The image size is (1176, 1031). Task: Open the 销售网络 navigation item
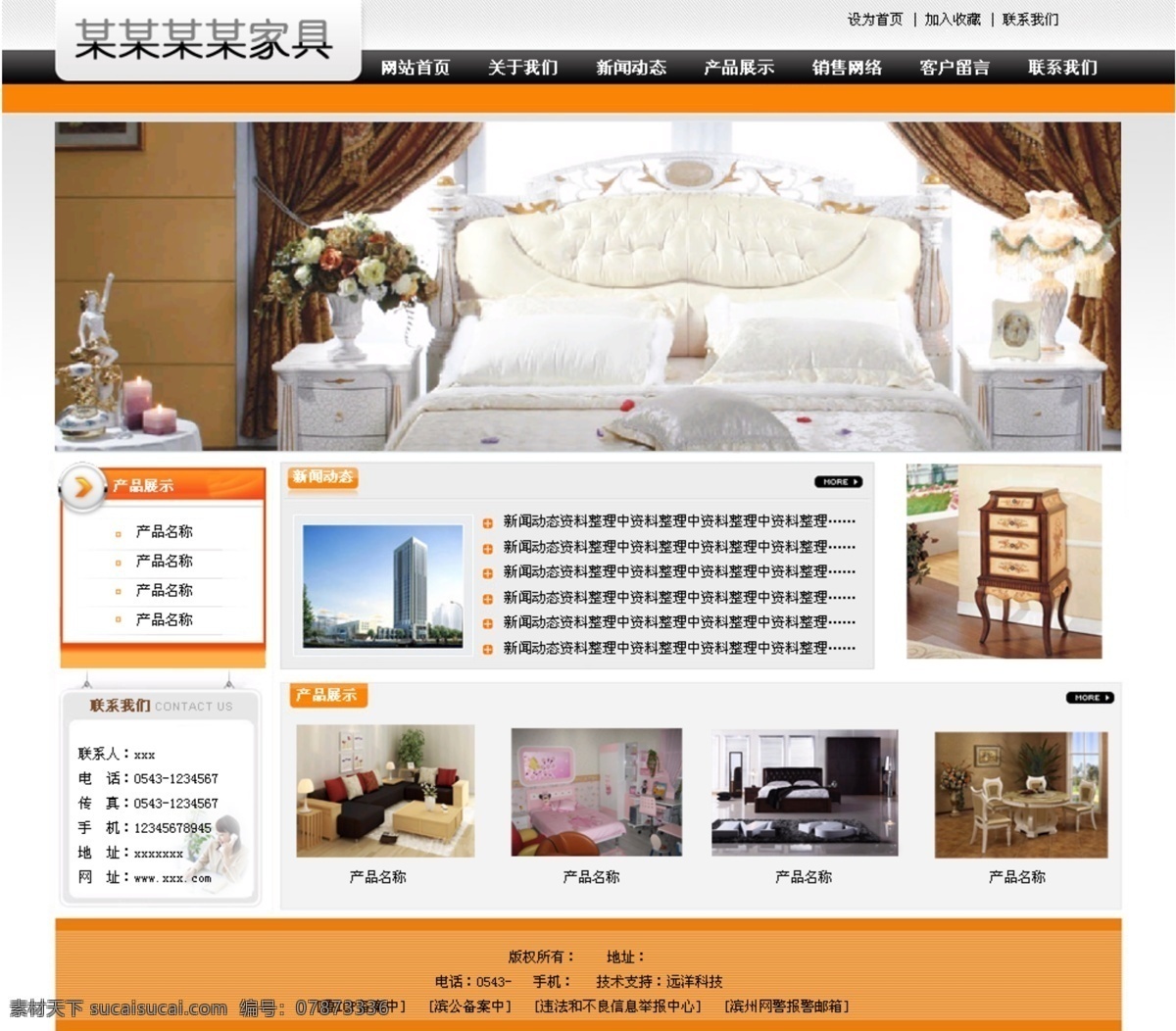point(847,68)
